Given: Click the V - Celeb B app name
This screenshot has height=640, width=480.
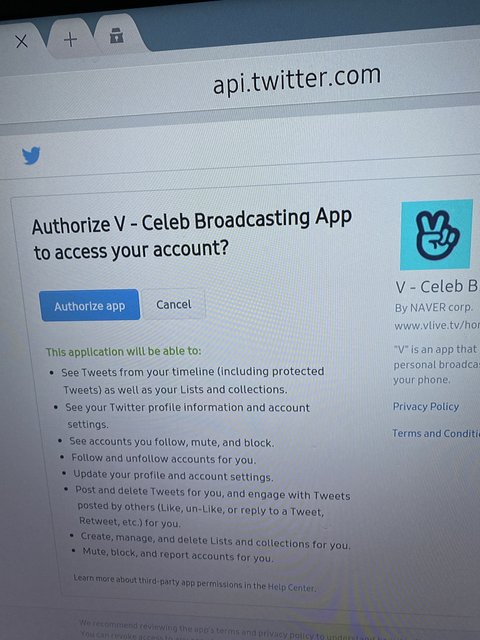Looking at the screenshot, I should pyautogui.click(x=437, y=287).
